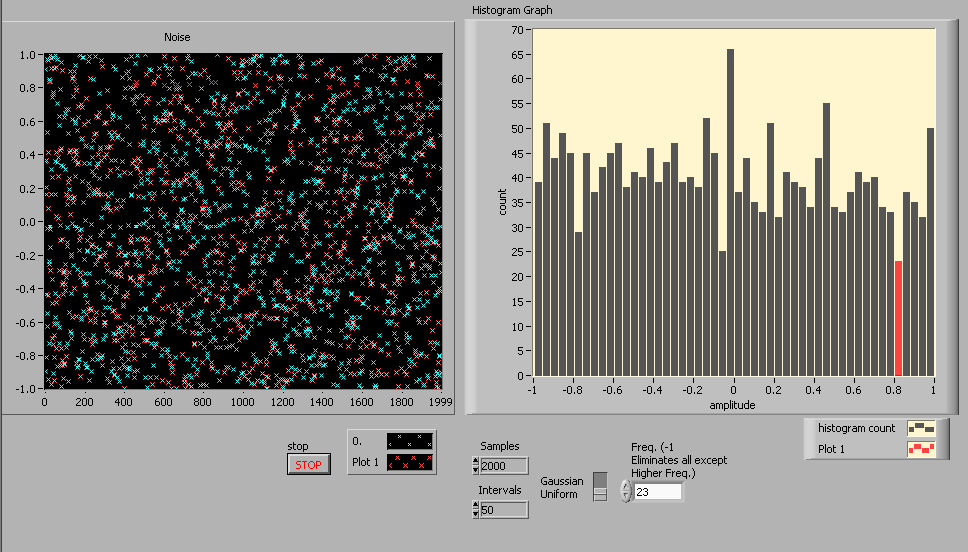
Task: Click the Intervals field showing 50
Action: (504, 510)
